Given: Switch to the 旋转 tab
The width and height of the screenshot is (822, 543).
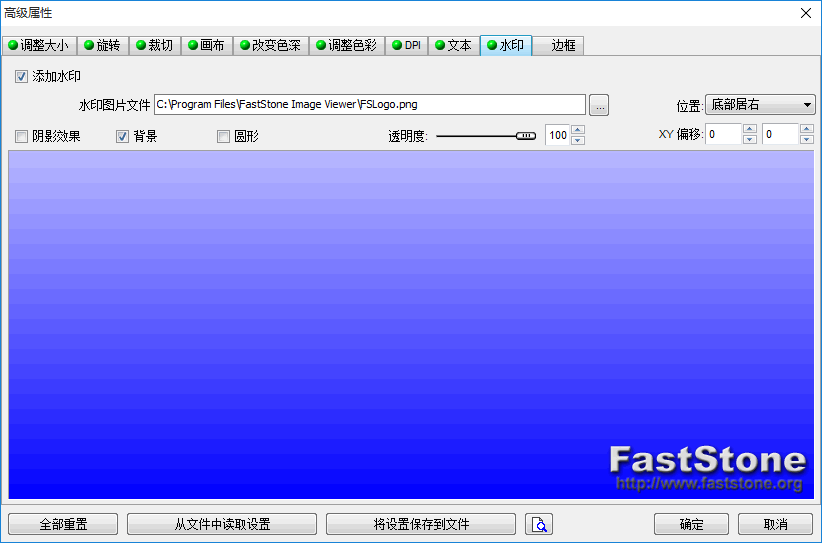Looking at the screenshot, I should (103, 46).
